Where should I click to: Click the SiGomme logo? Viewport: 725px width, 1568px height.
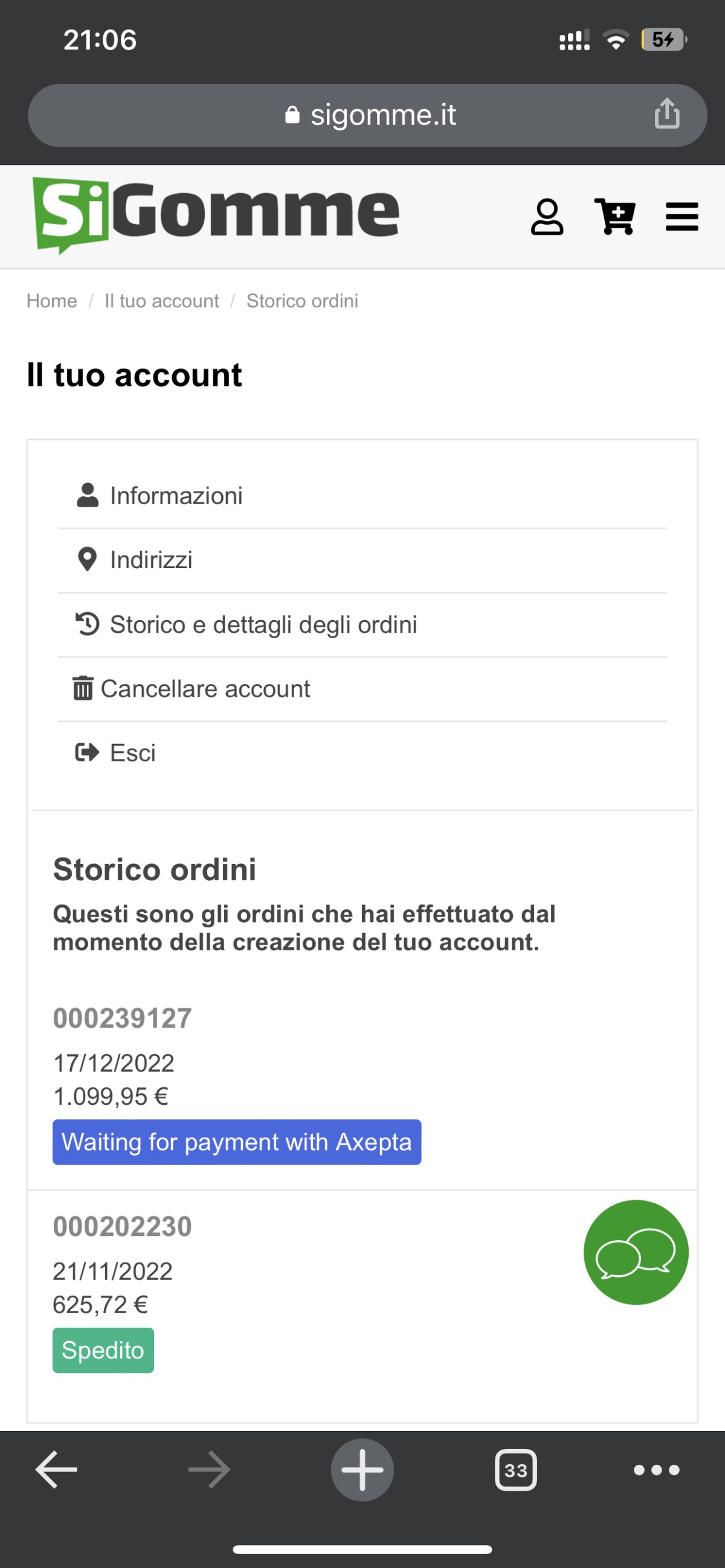(x=216, y=215)
